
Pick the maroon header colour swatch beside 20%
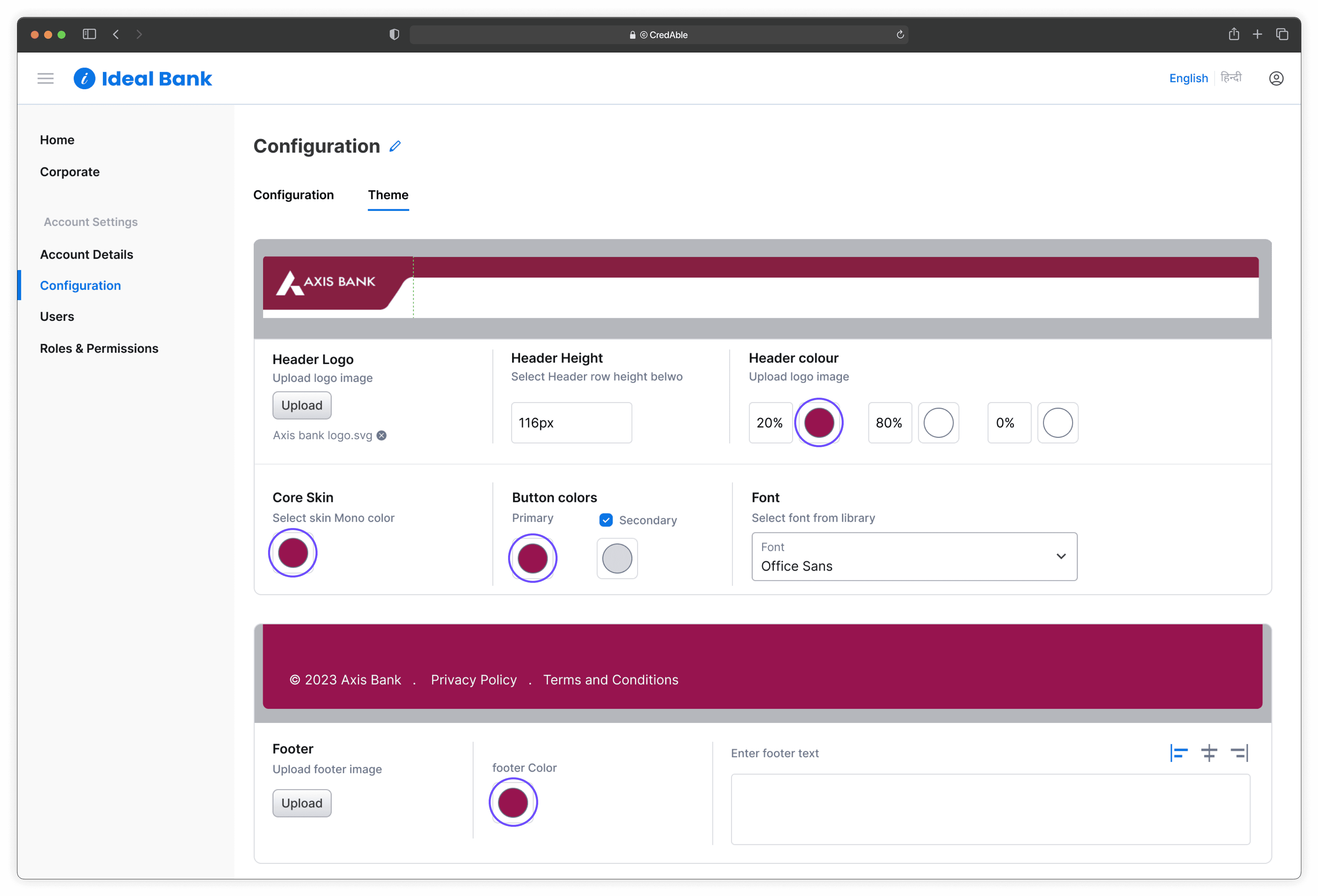pyautogui.click(x=818, y=422)
